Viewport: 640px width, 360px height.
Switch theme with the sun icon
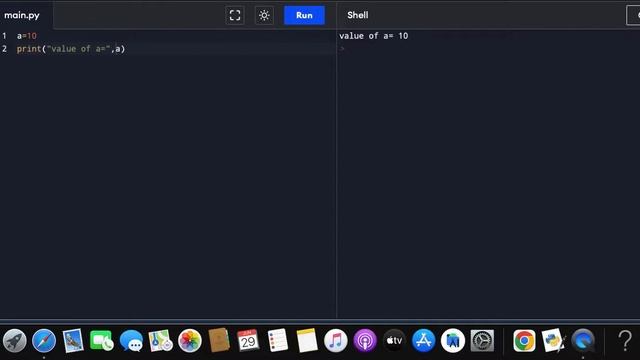pyautogui.click(x=264, y=16)
